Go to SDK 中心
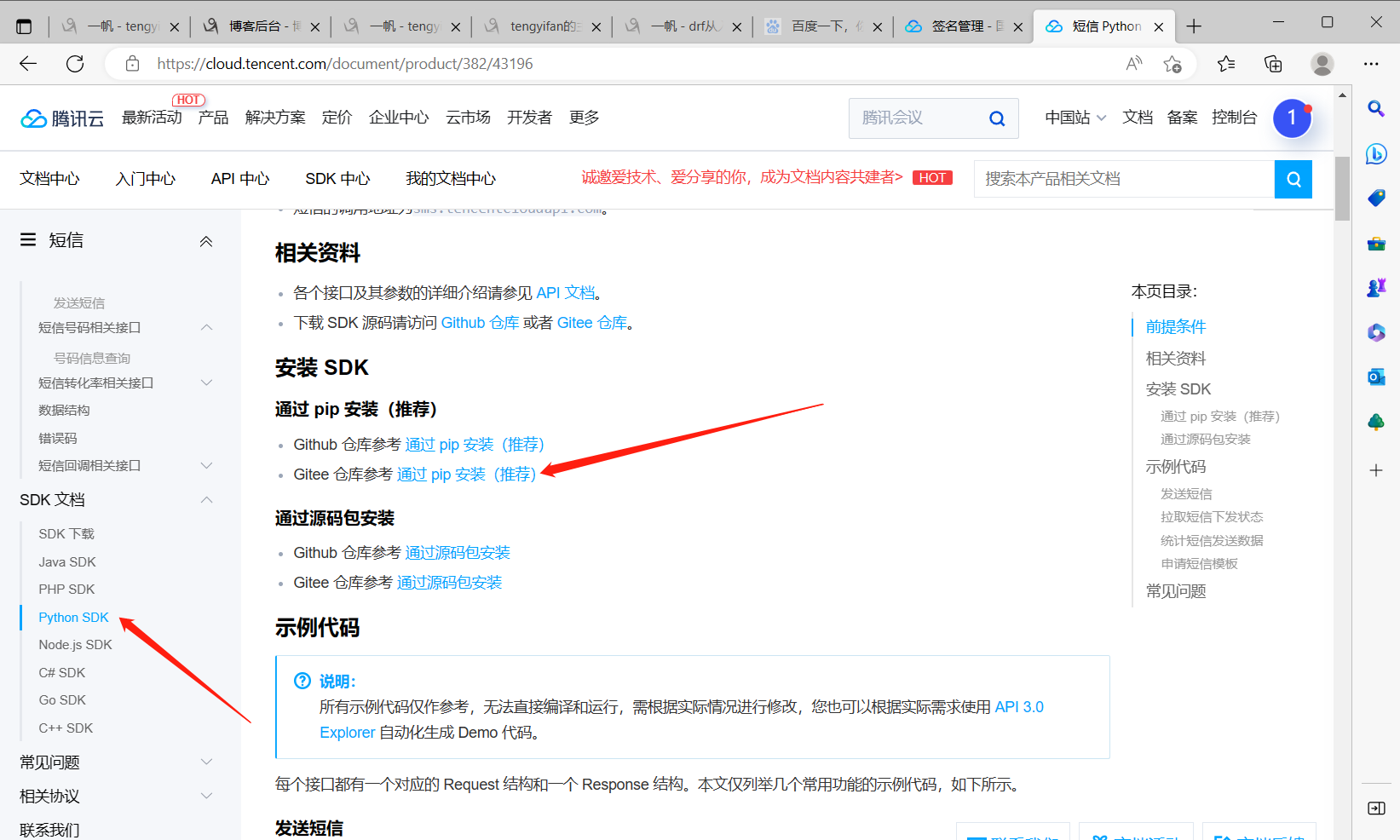 point(337,179)
